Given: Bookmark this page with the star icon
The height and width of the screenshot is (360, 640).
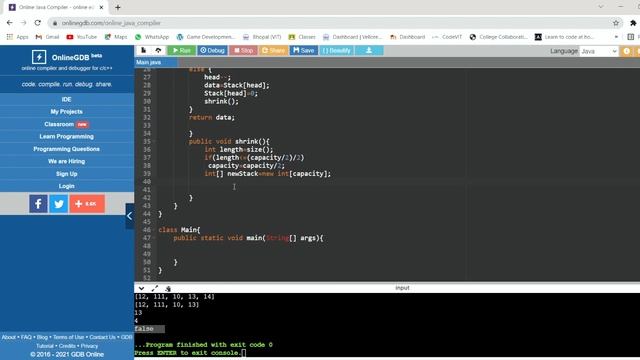Looking at the screenshot, I should click(x=616, y=23).
